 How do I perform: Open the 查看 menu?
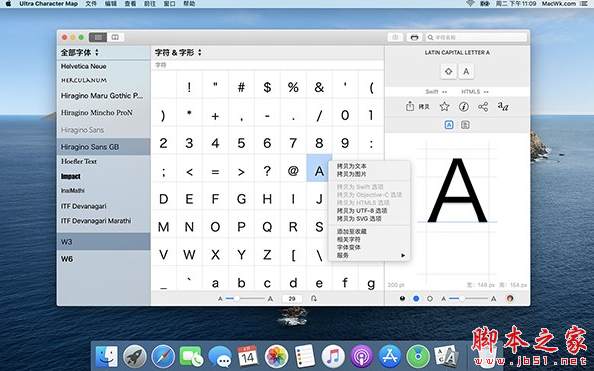[130, 4]
